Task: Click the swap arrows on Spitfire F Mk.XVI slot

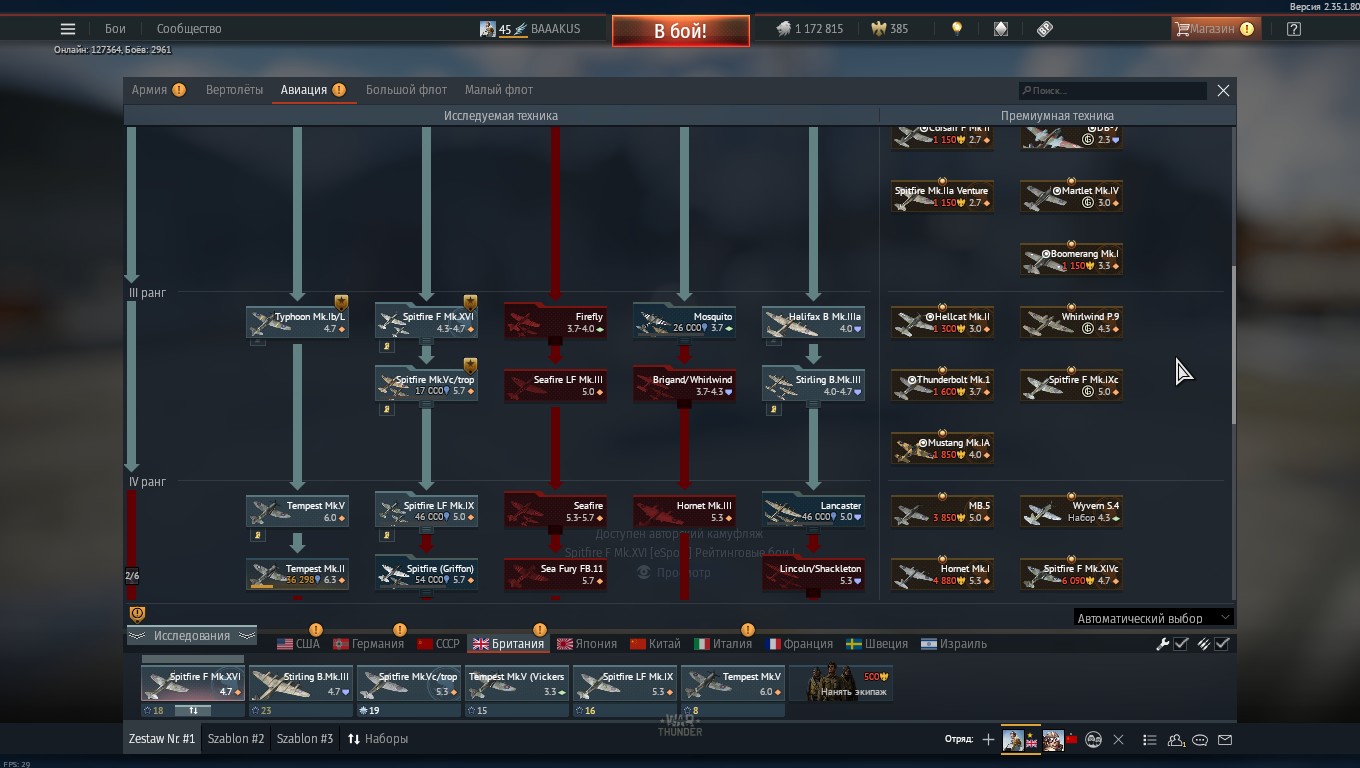Action: [193, 711]
